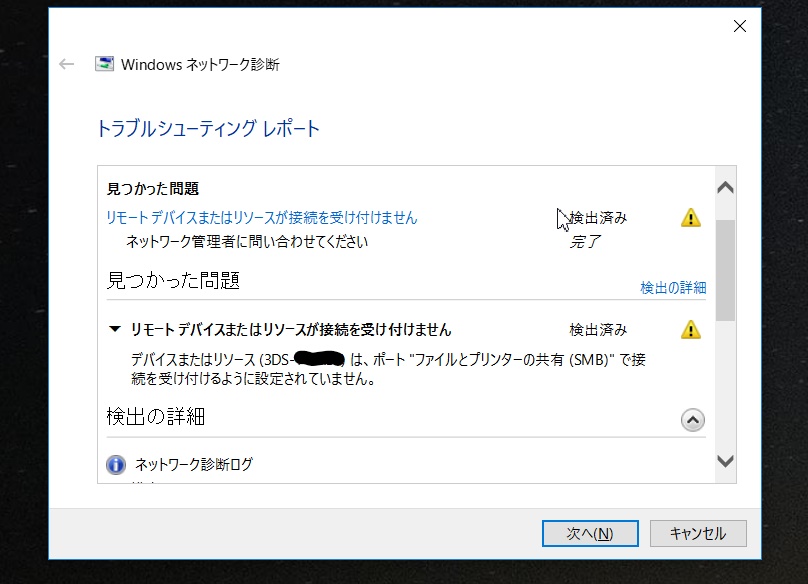Click the back arrow in dialog header
This screenshot has height=584, width=808.
coord(66,64)
